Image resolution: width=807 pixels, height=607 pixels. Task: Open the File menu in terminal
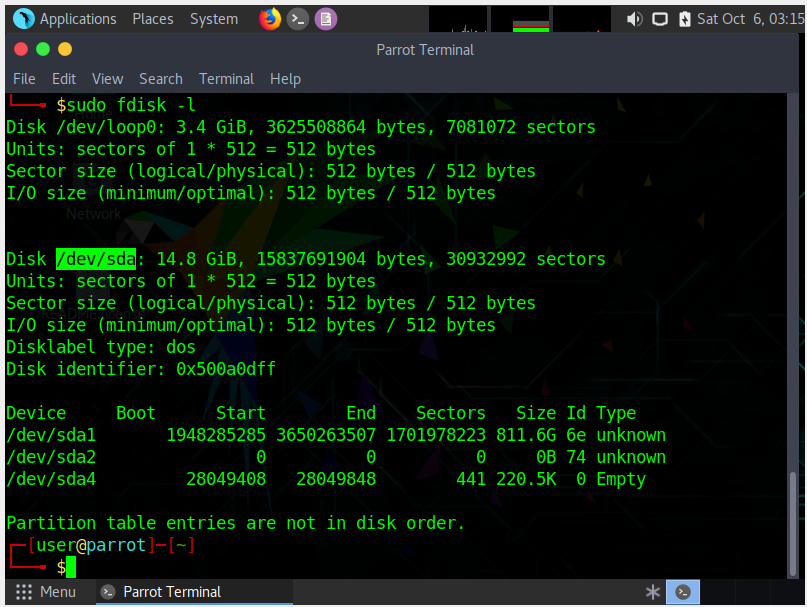click(x=24, y=79)
